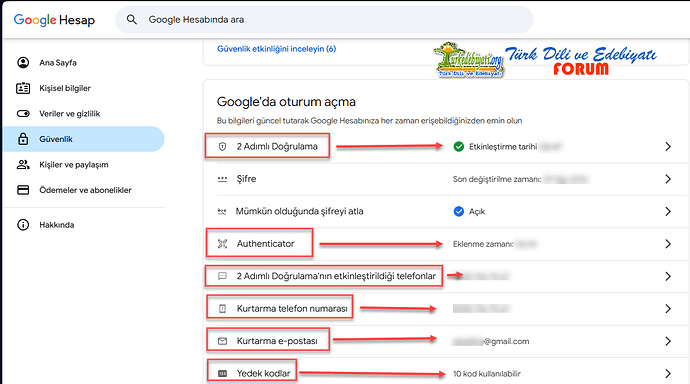
Task: Click chevron on Mümkün olduğunda şifreyi atla row
Action: (x=668, y=212)
